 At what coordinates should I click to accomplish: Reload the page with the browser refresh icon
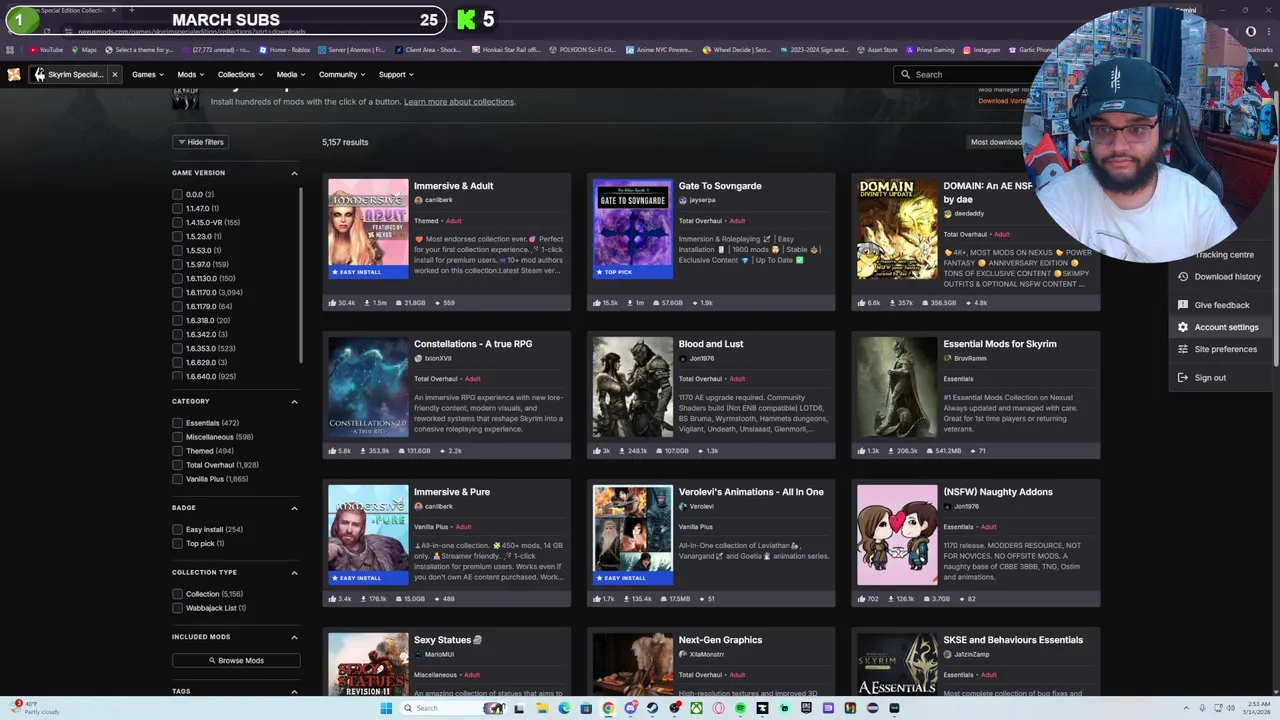(x=46, y=32)
